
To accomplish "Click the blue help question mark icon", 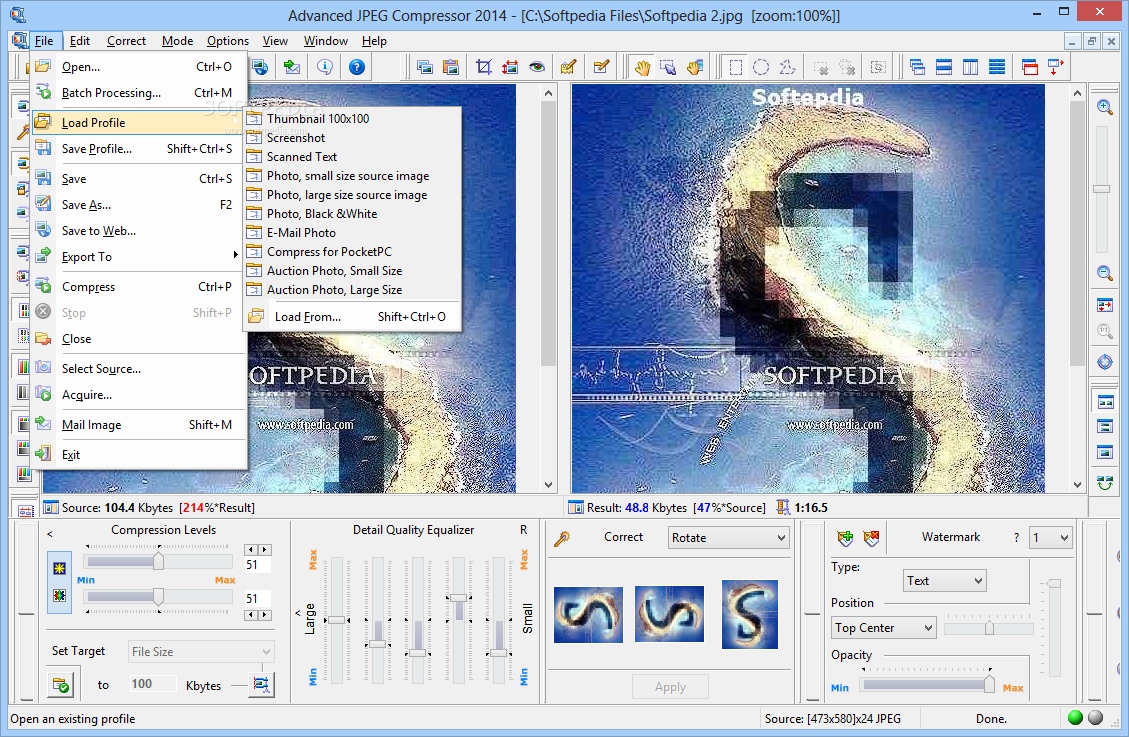I will click(x=356, y=68).
